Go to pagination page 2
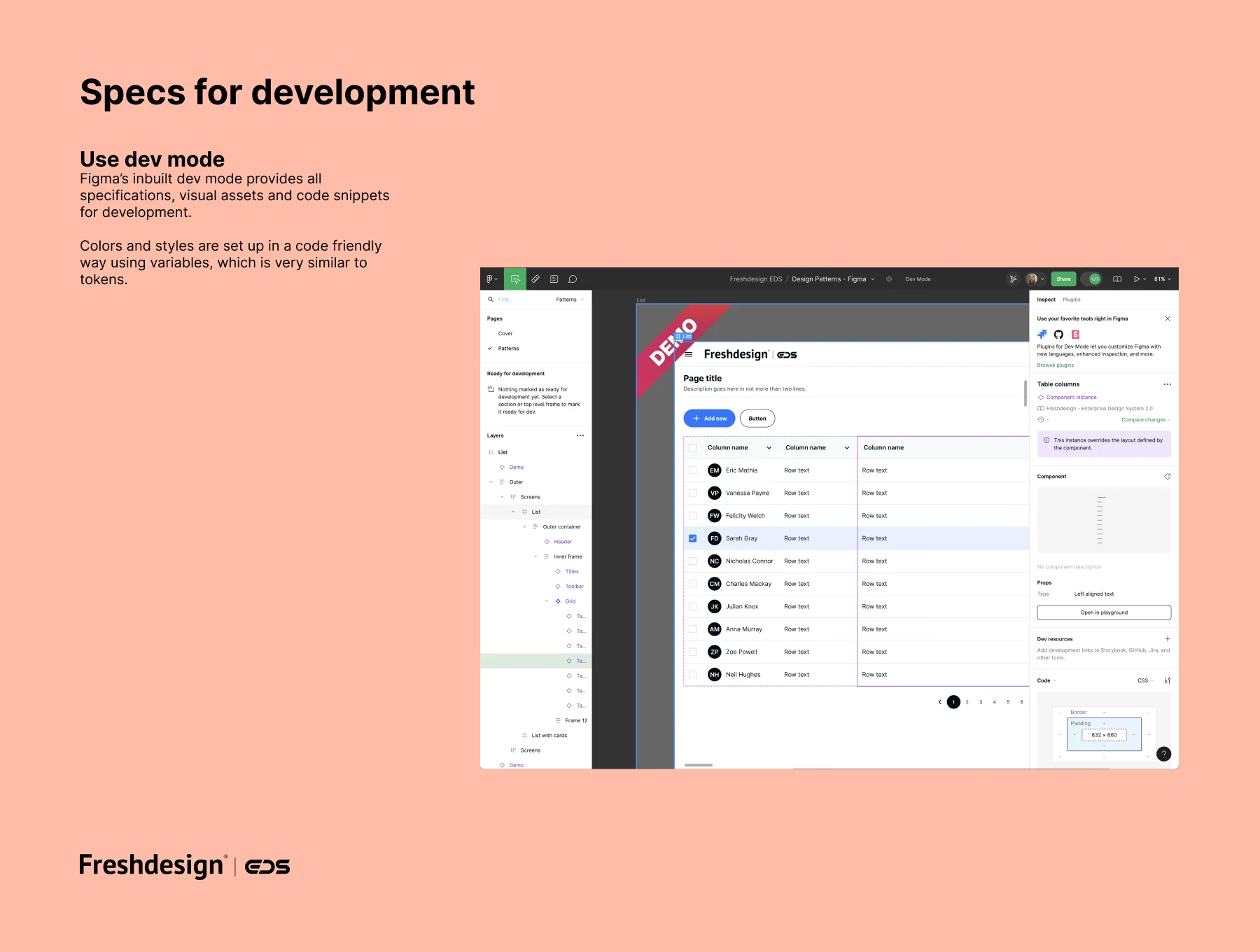Image resolution: width=1260 pixels, height=952 pixels. 967,702
